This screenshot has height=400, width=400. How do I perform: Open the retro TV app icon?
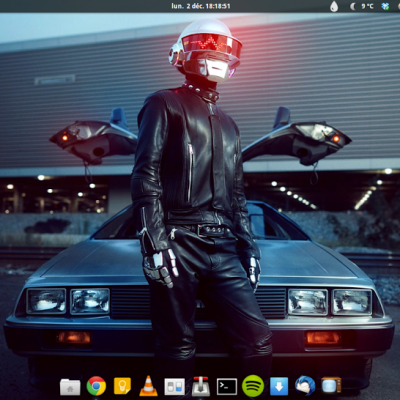click(331, 386)
